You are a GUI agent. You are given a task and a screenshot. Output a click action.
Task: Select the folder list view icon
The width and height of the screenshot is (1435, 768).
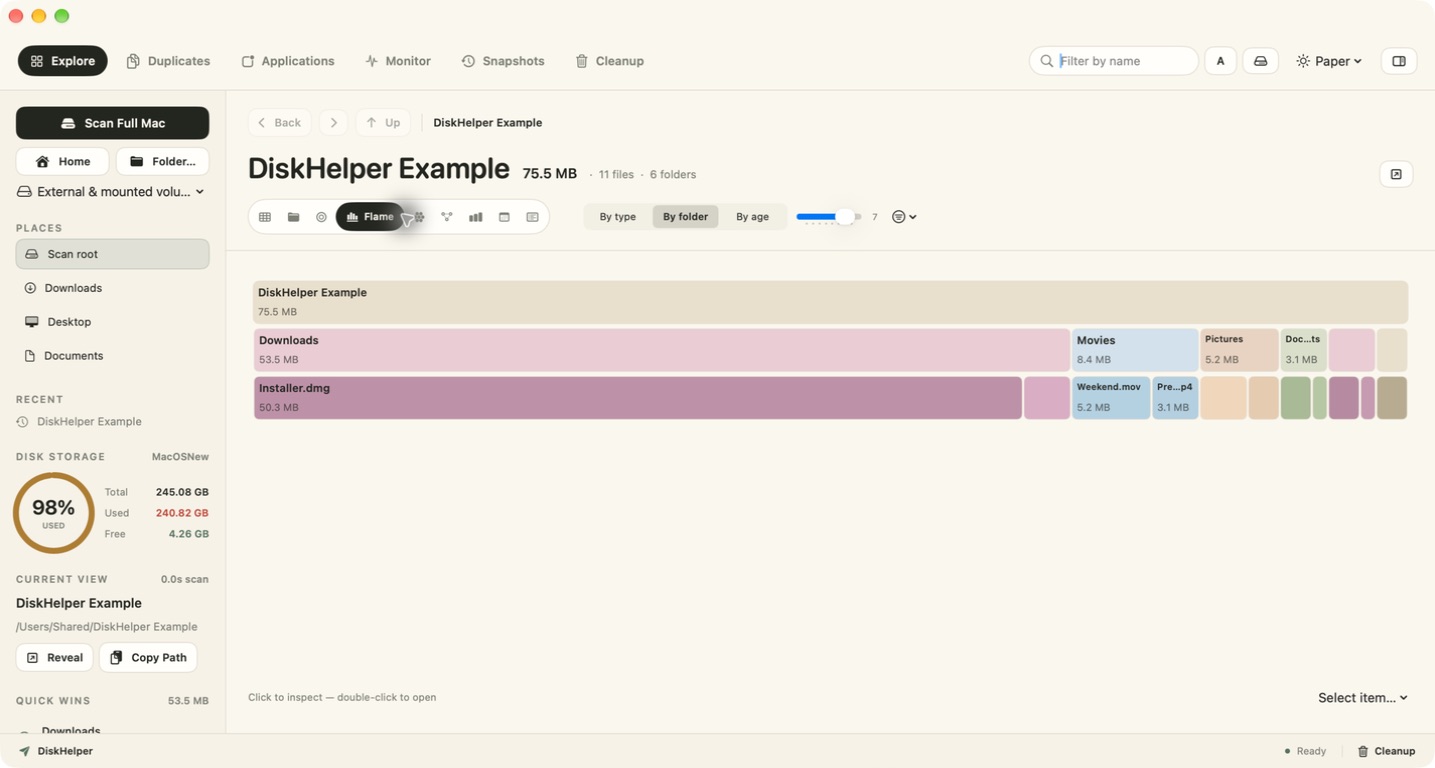293,217
